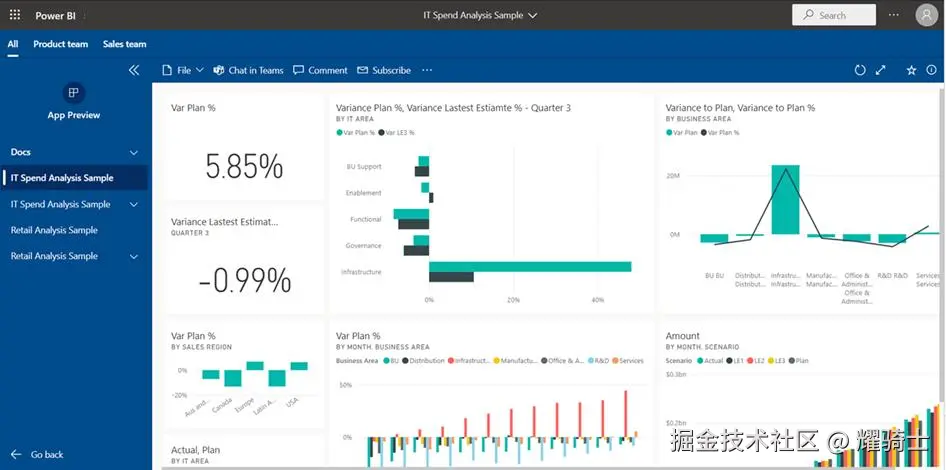Click the Go back arrow icon
Viewport: 946px width, 470px height.
point(16,454)
